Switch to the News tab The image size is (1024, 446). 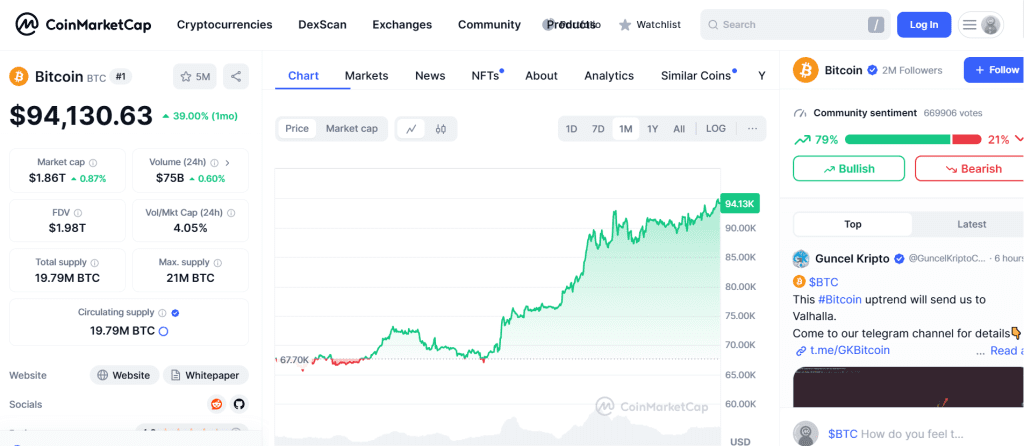(430, 76)
